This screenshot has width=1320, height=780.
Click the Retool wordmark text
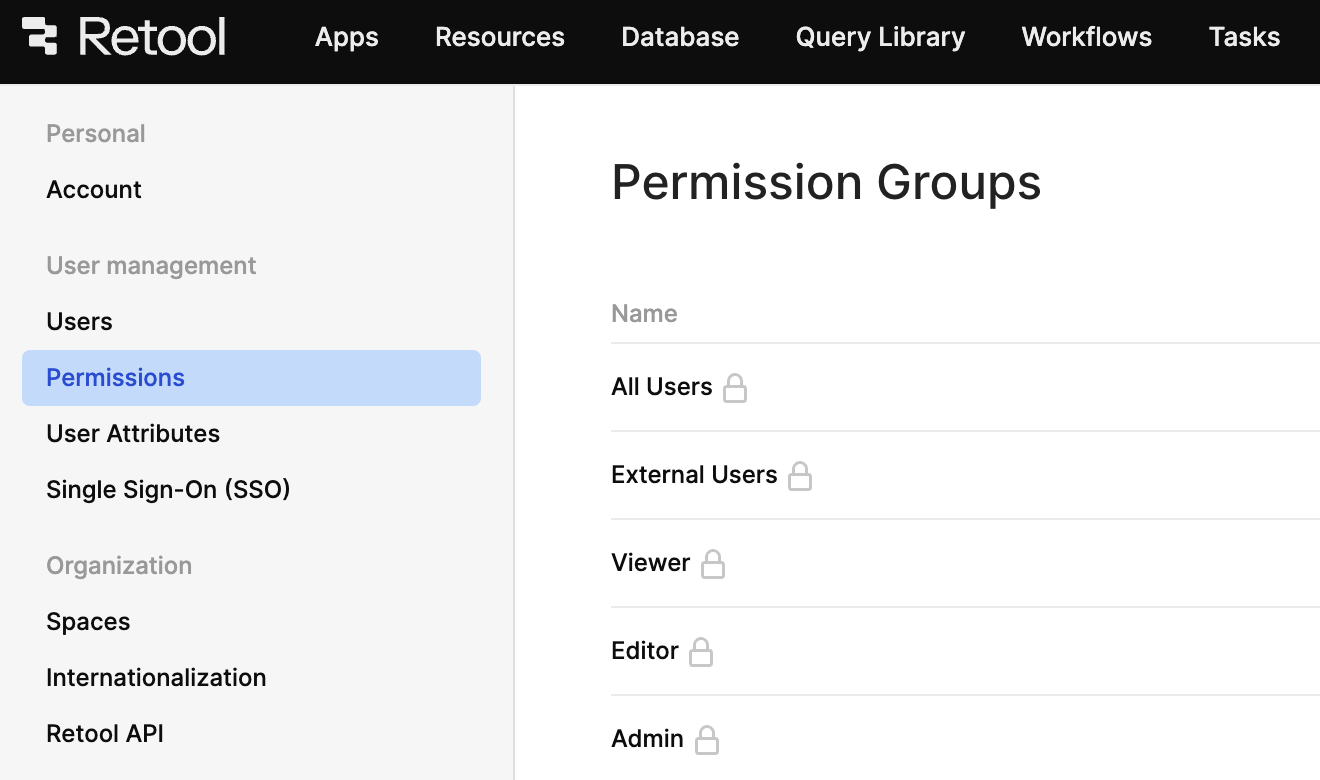[x=152, y=37]
